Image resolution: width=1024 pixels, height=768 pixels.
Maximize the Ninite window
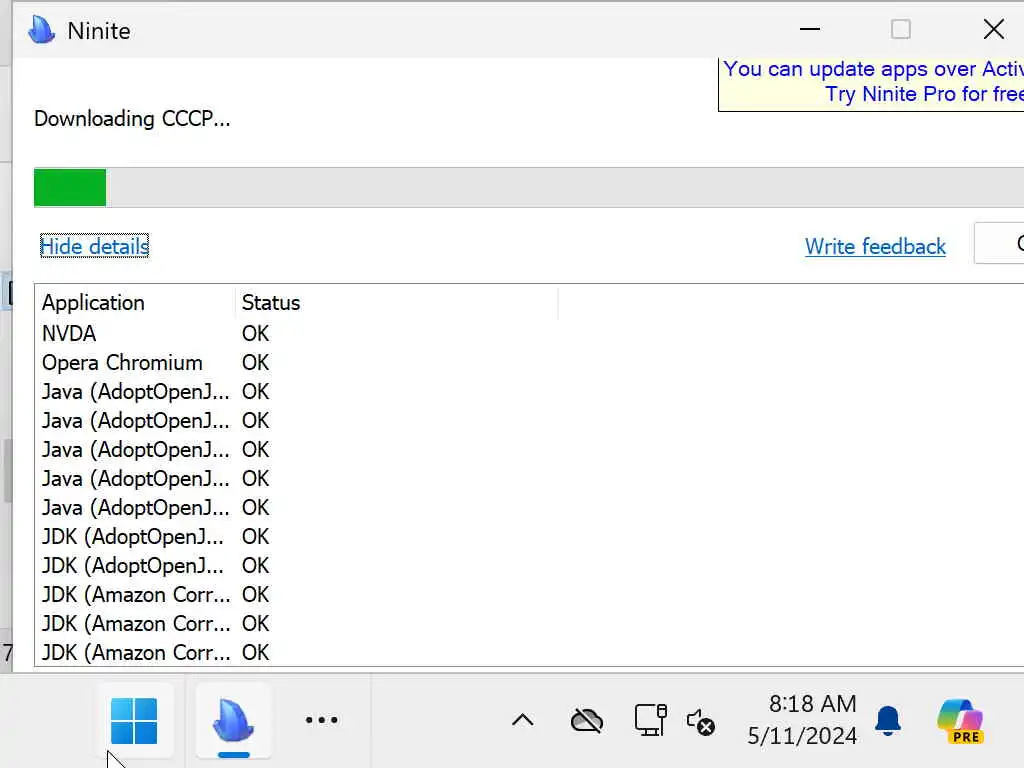900,30
